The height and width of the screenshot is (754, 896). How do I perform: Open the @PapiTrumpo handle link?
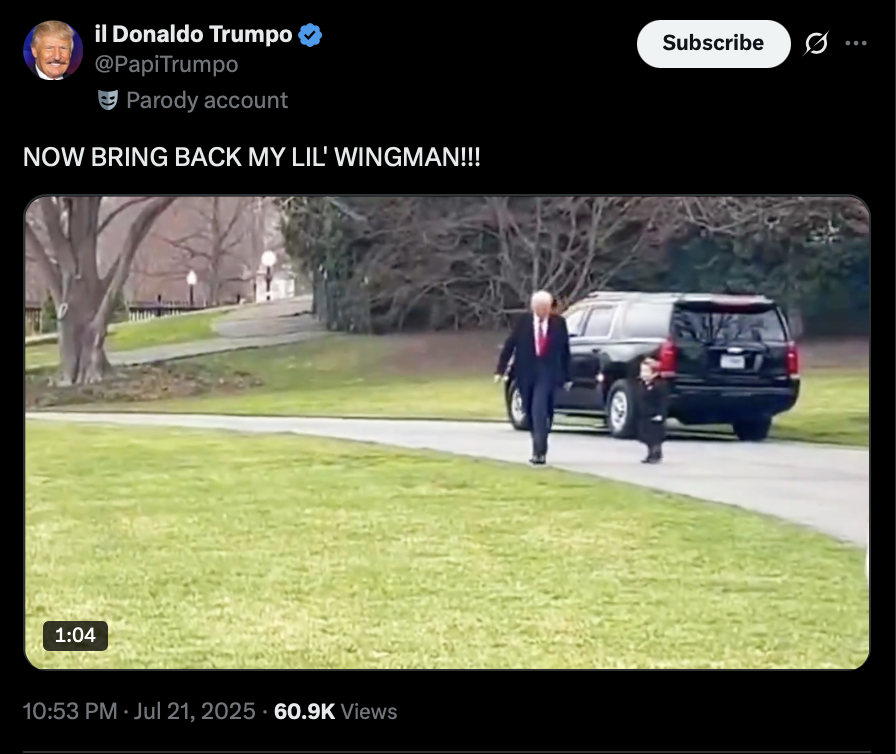point(166,65)
